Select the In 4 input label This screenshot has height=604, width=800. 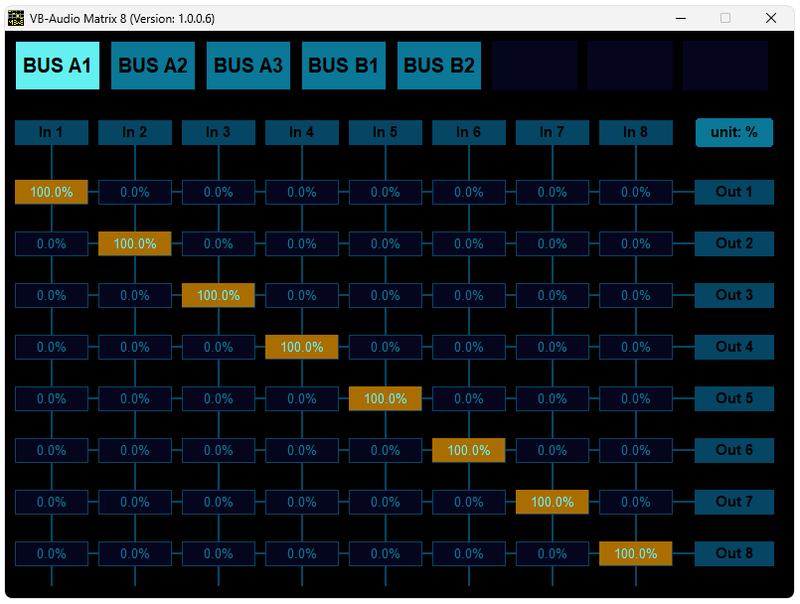[x=302, y=133]
